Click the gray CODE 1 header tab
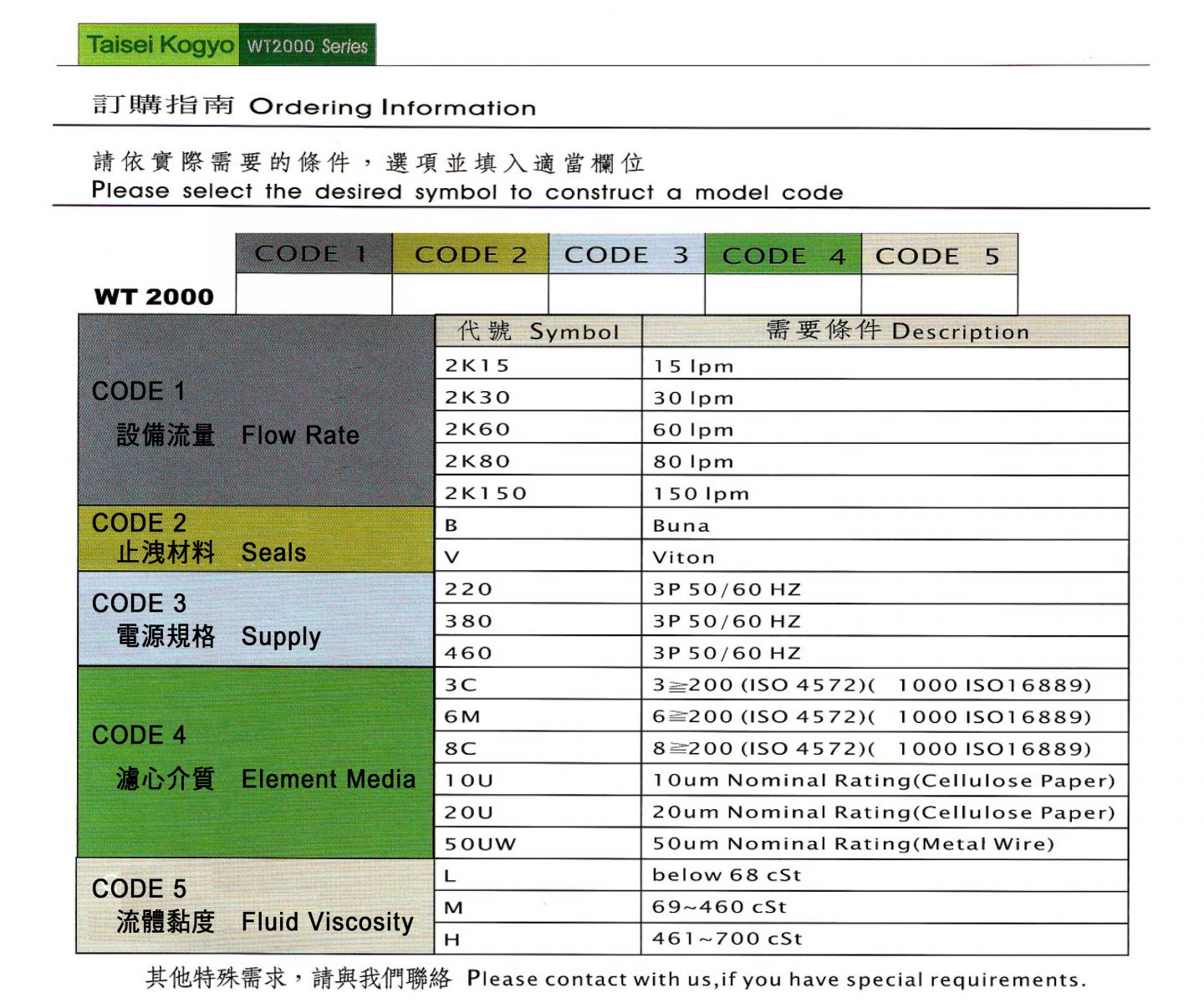Image resolution: width=1204 pixels, height=1003 pixels. (x=314, y=254)
